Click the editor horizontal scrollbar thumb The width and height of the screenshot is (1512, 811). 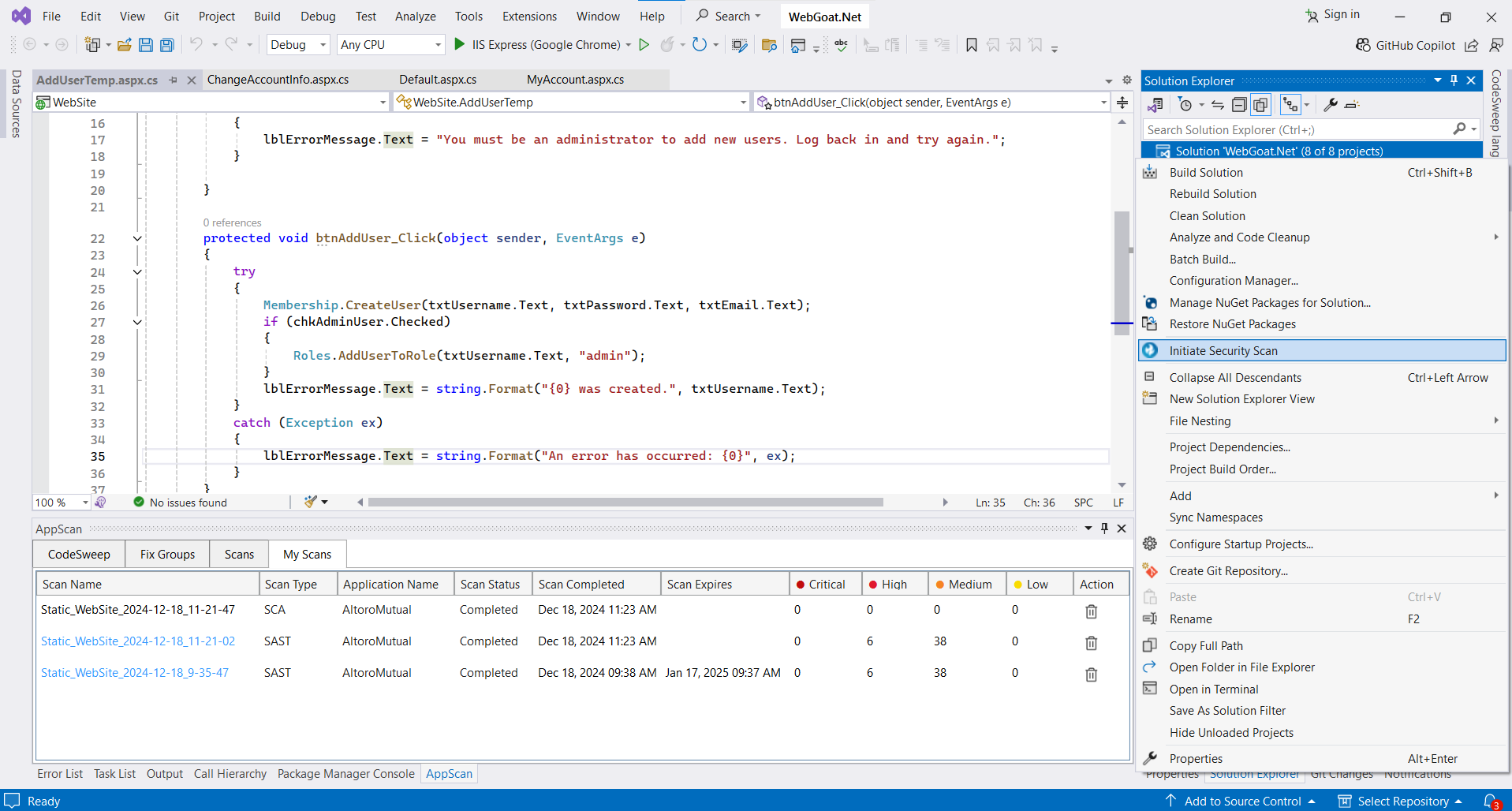click(625, 502)
